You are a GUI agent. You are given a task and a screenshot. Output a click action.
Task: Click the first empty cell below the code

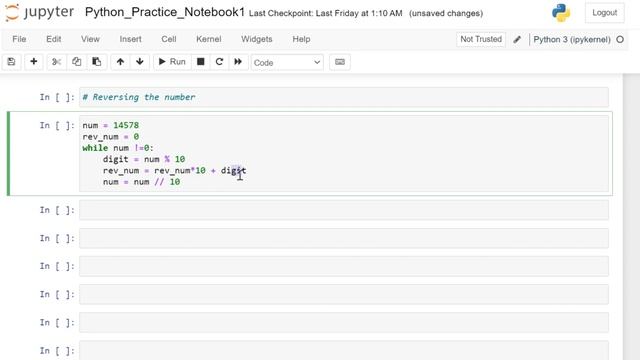pos(344,210)
